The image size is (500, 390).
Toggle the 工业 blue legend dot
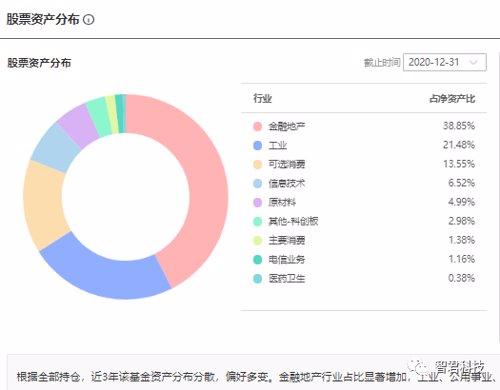257,145
